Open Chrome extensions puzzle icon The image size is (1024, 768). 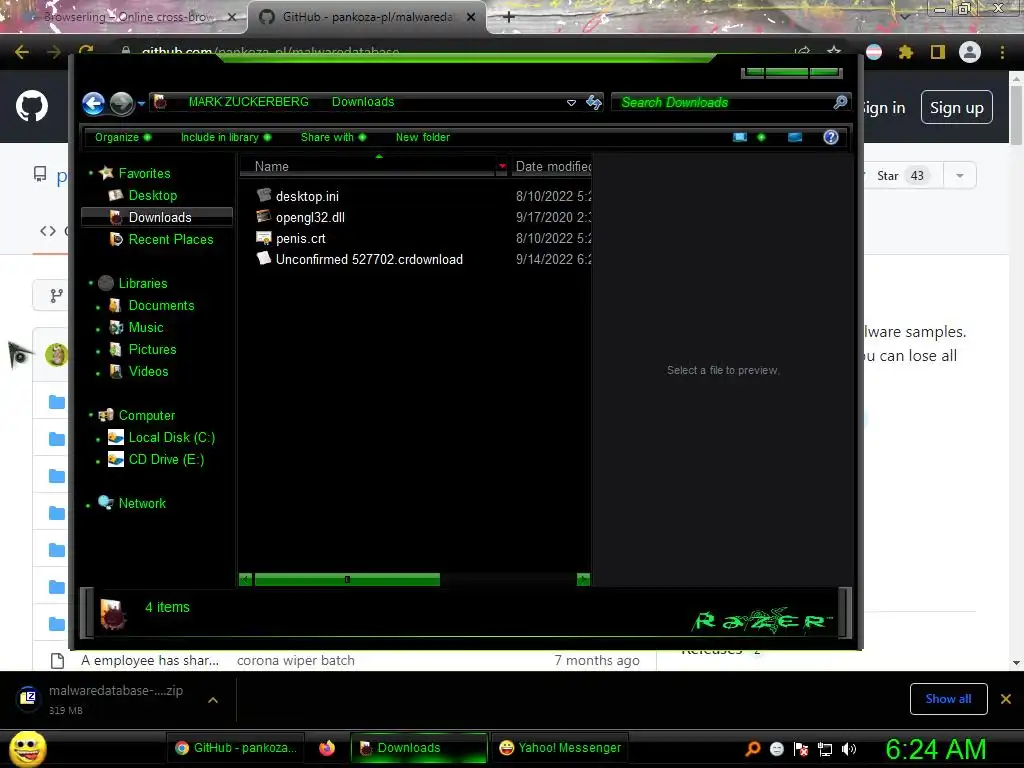pos(905,52)
